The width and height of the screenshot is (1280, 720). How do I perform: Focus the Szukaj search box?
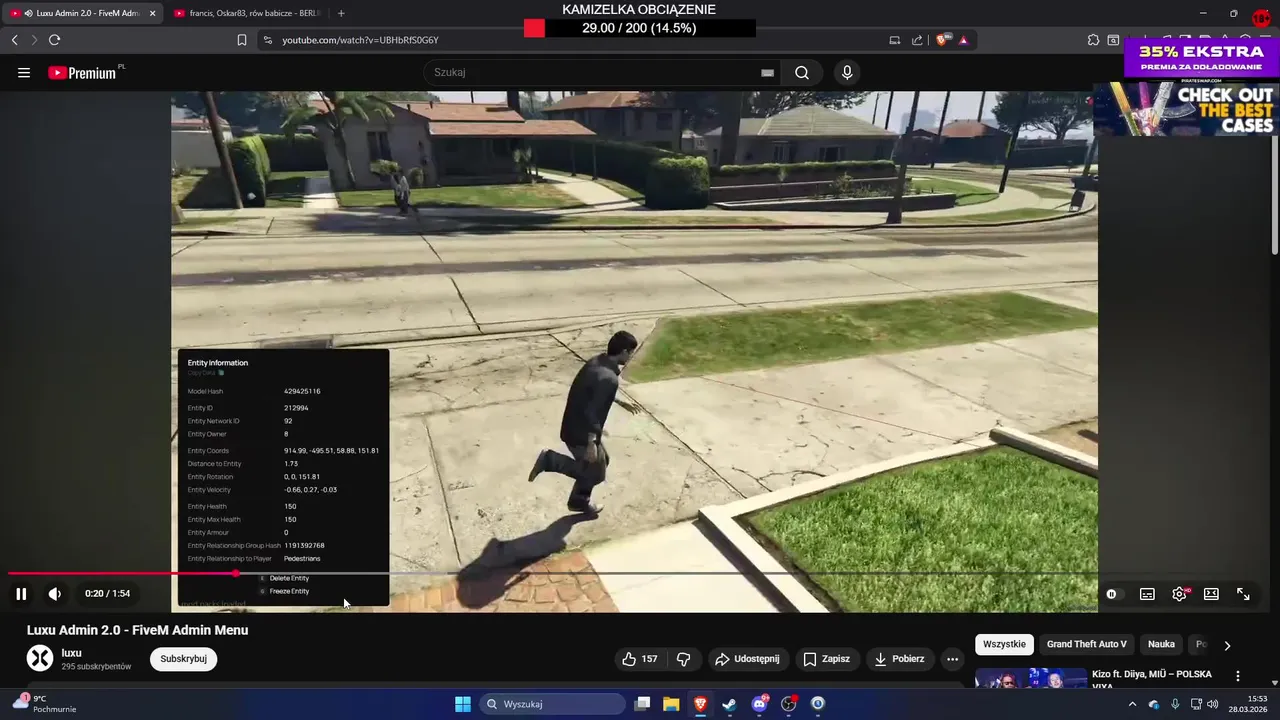pyautogui.click(x=595, y=72)
